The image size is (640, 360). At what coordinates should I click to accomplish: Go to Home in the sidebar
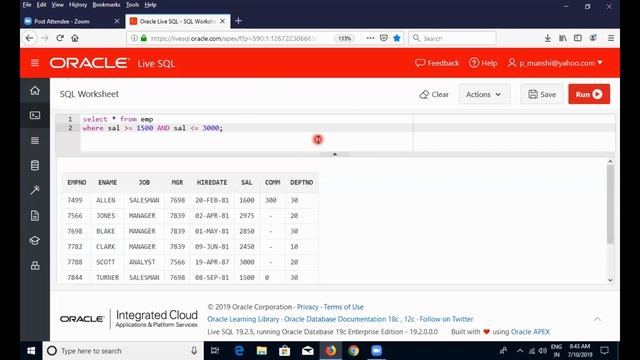tap(35, 90)
